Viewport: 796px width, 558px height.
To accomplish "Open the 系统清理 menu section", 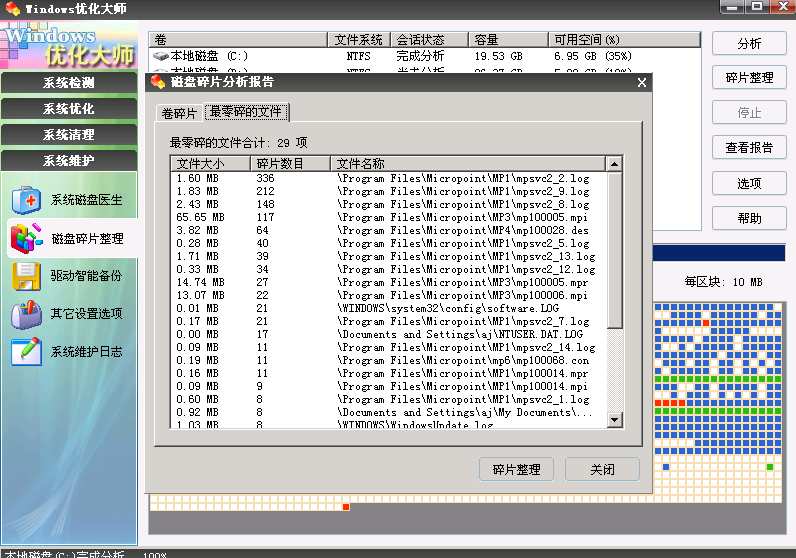I will tap(69, 135).
